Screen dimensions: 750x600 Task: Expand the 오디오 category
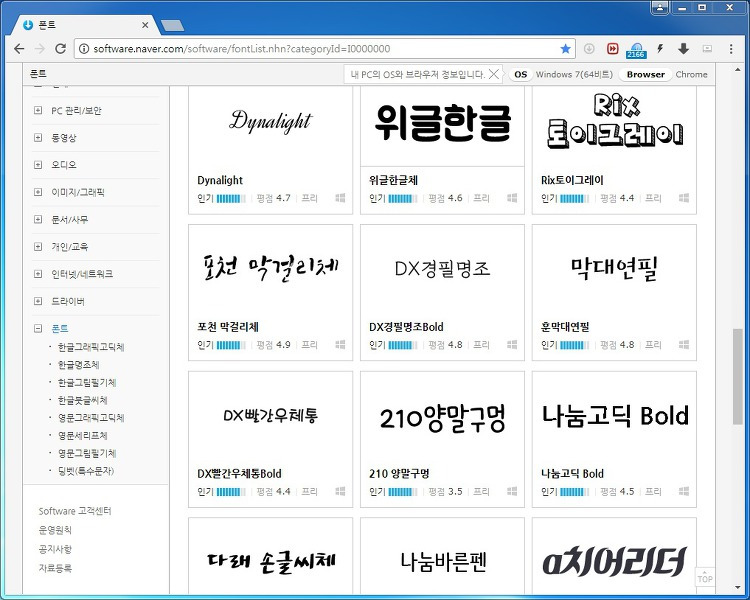tap(38, 165)
